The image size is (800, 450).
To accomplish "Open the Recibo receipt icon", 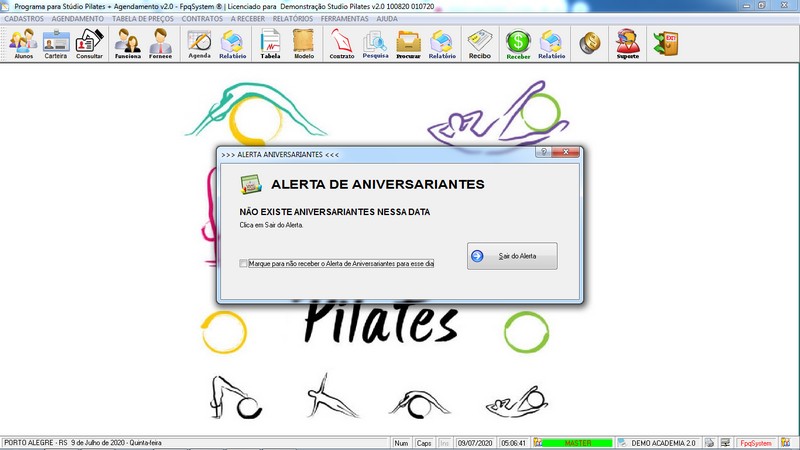I will coord(480,44).
